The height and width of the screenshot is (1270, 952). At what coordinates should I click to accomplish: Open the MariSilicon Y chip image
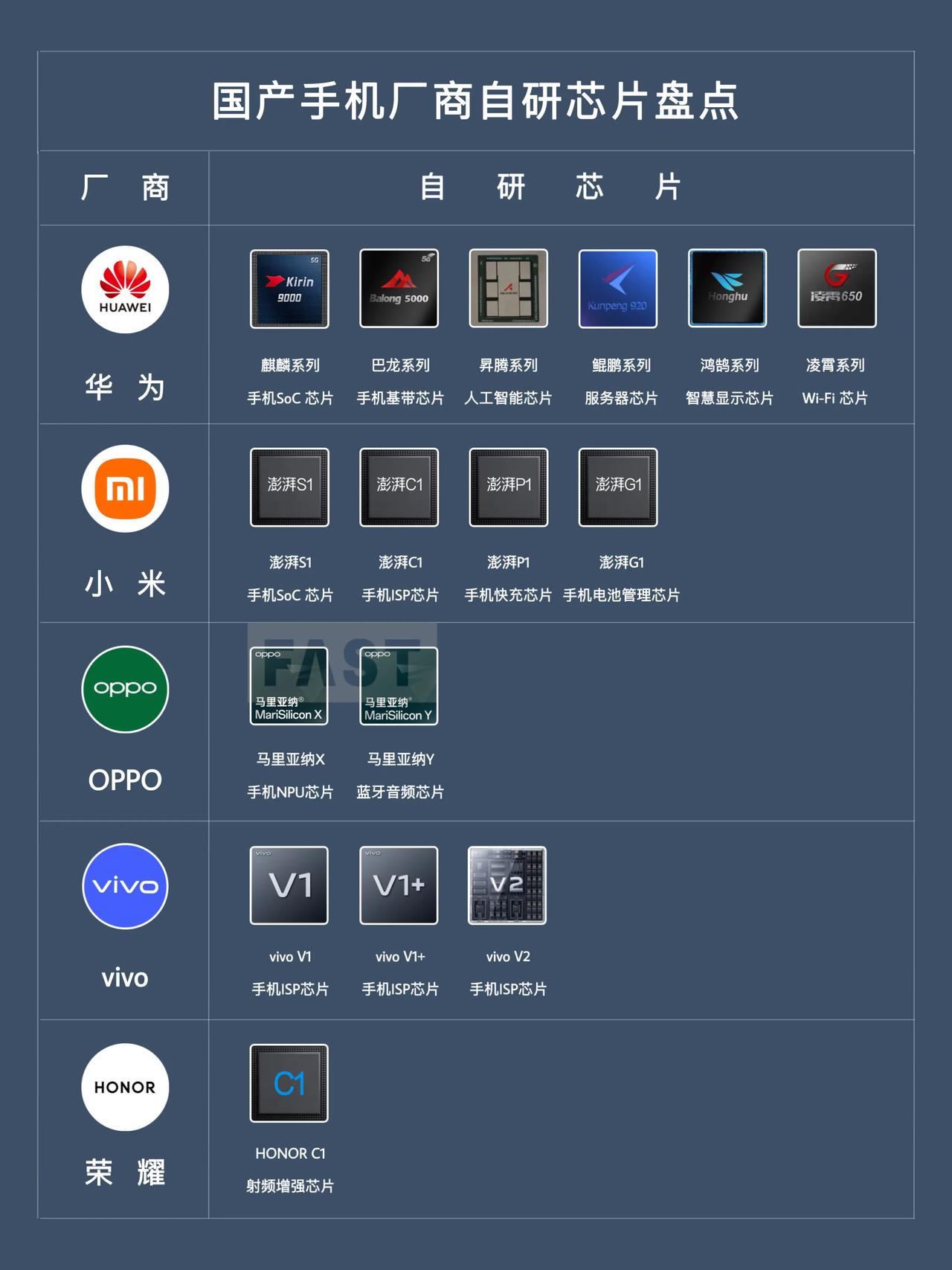coord(399,686)
